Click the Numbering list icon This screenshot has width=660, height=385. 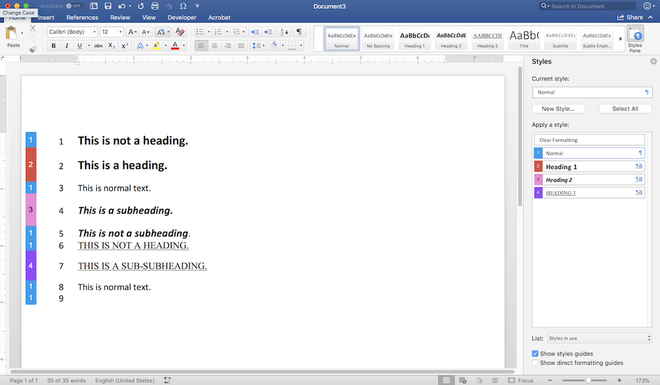218,32
